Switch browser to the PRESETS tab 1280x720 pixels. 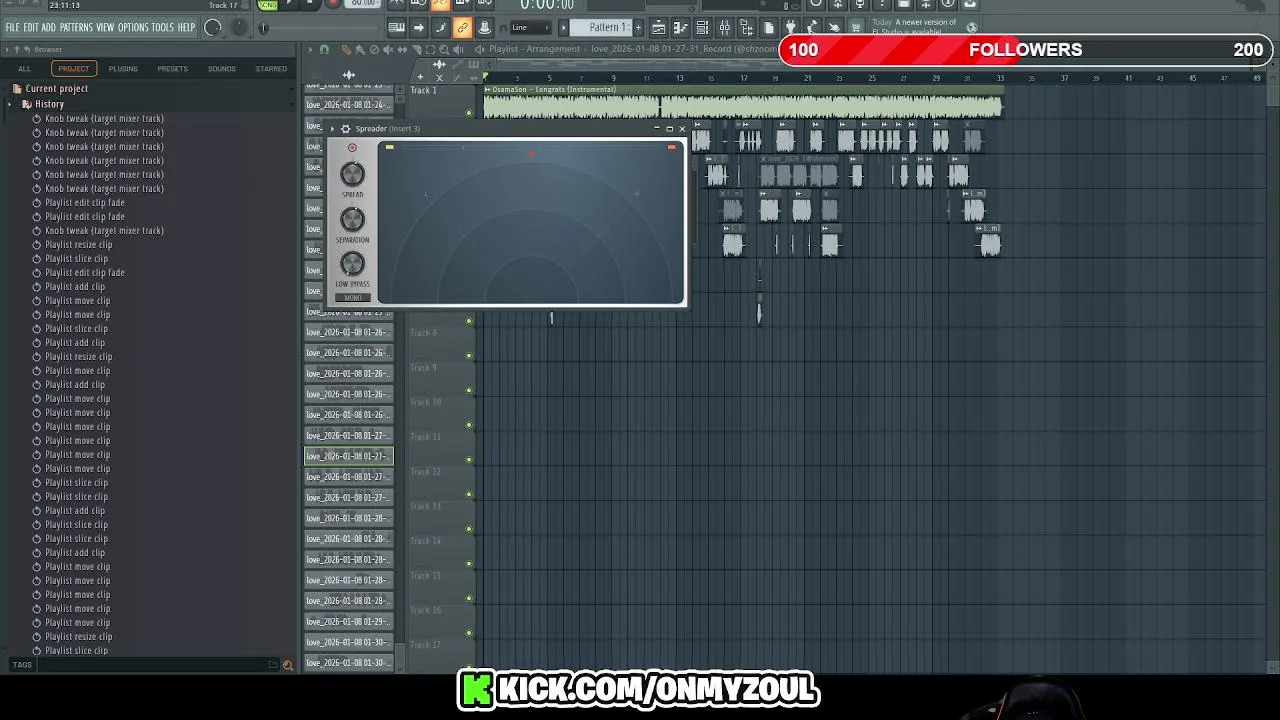pos(172,69)
